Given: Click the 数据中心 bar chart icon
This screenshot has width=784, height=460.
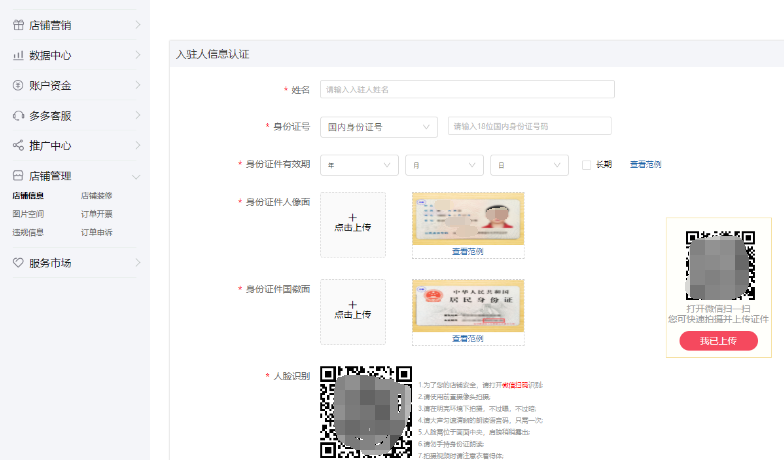Looking at the screenshot, I should coord(18,55).
